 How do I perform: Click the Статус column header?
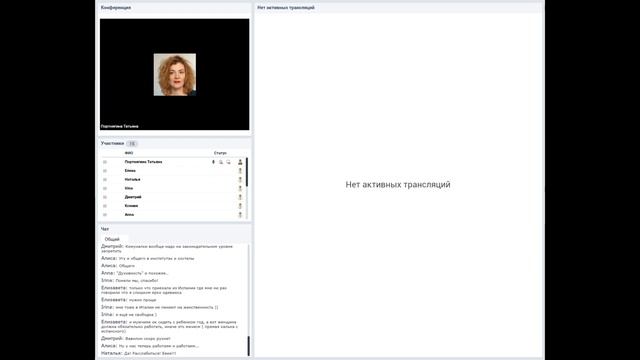(x=220, y=153)
